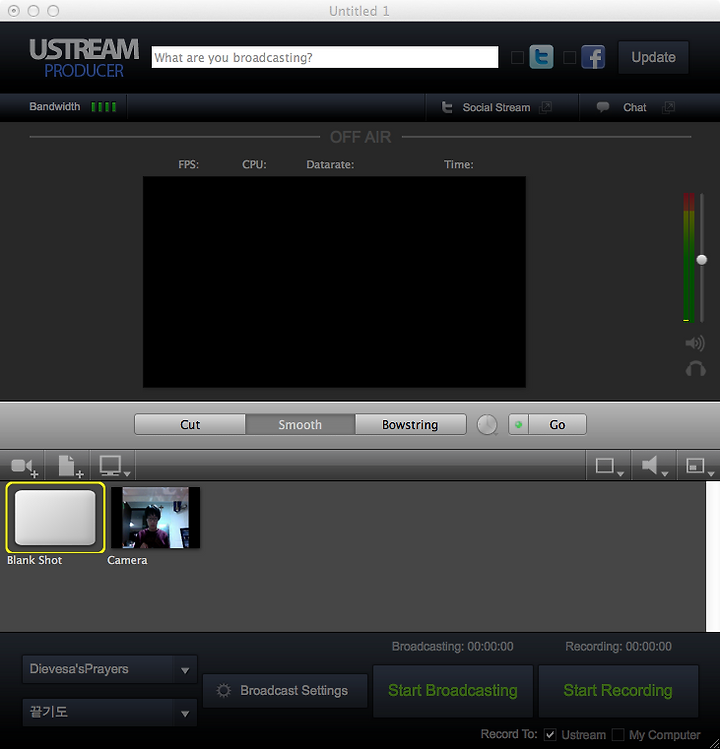Open Broadcast Settings
The width and height of the screenshot is (720, 749).
[x=285, y=691]
